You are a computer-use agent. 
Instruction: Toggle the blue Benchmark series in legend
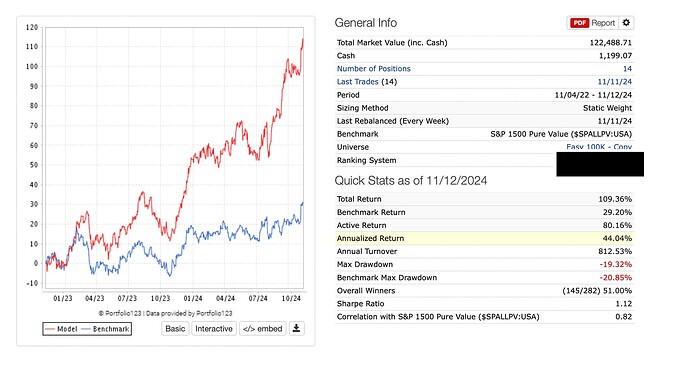point(106,329)
